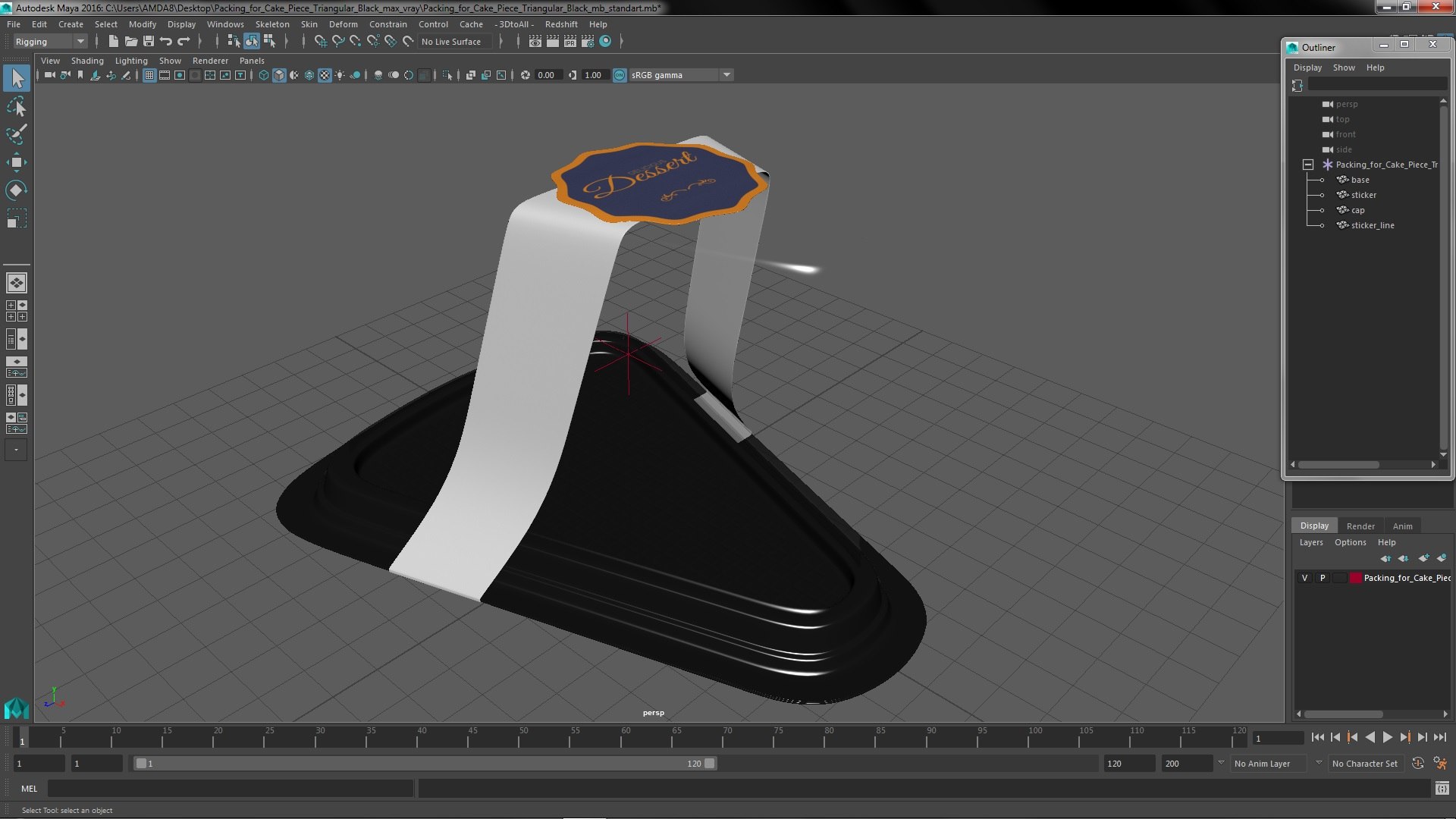Activate the Paint Selection tool

16,134
